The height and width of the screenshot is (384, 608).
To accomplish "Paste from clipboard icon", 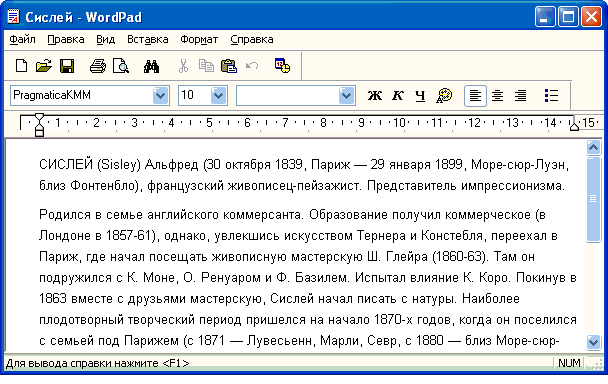I will (229, 66).
